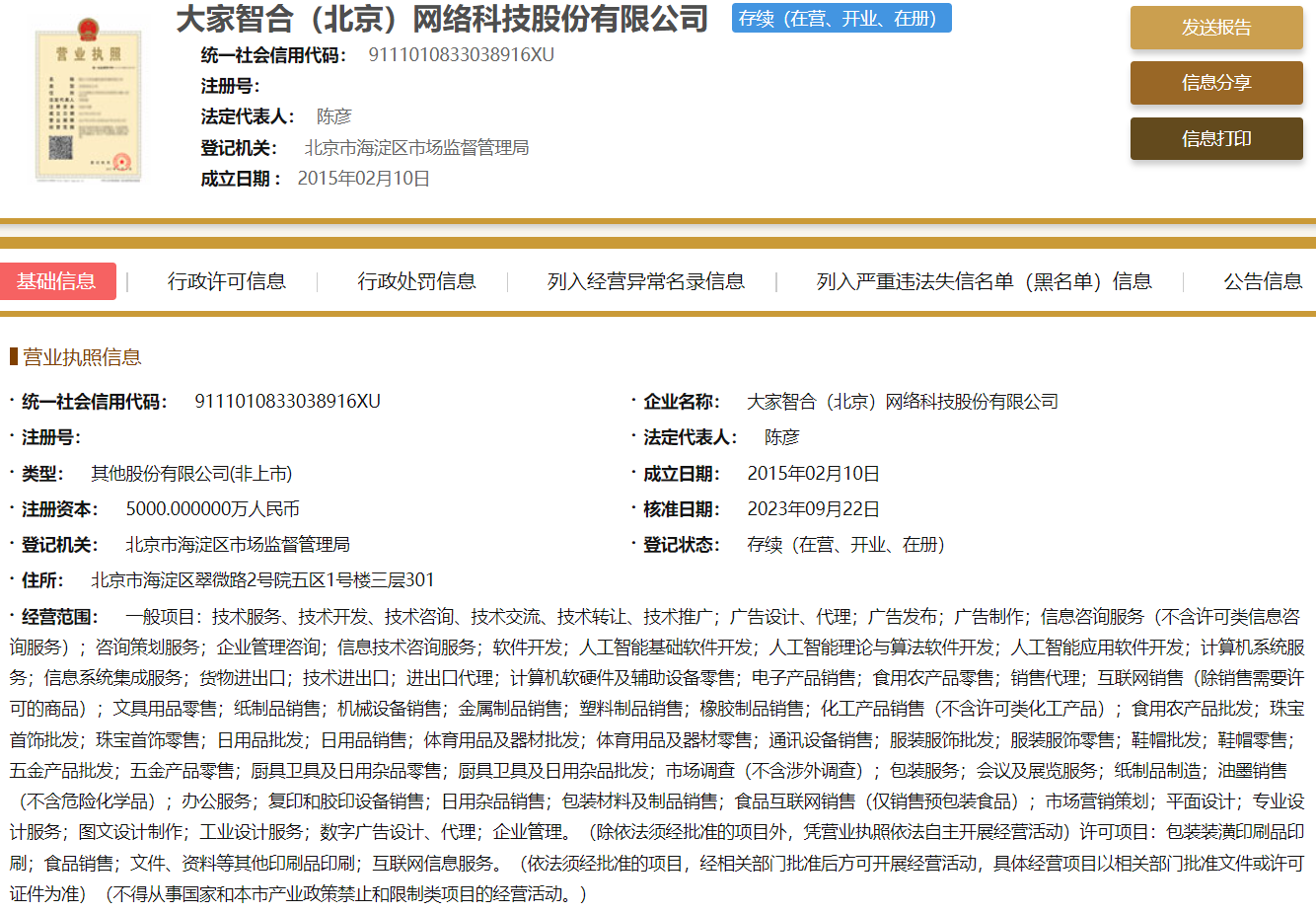Select the 营业执照信息 section heading
1316x914 pixels.
point(82,357)
